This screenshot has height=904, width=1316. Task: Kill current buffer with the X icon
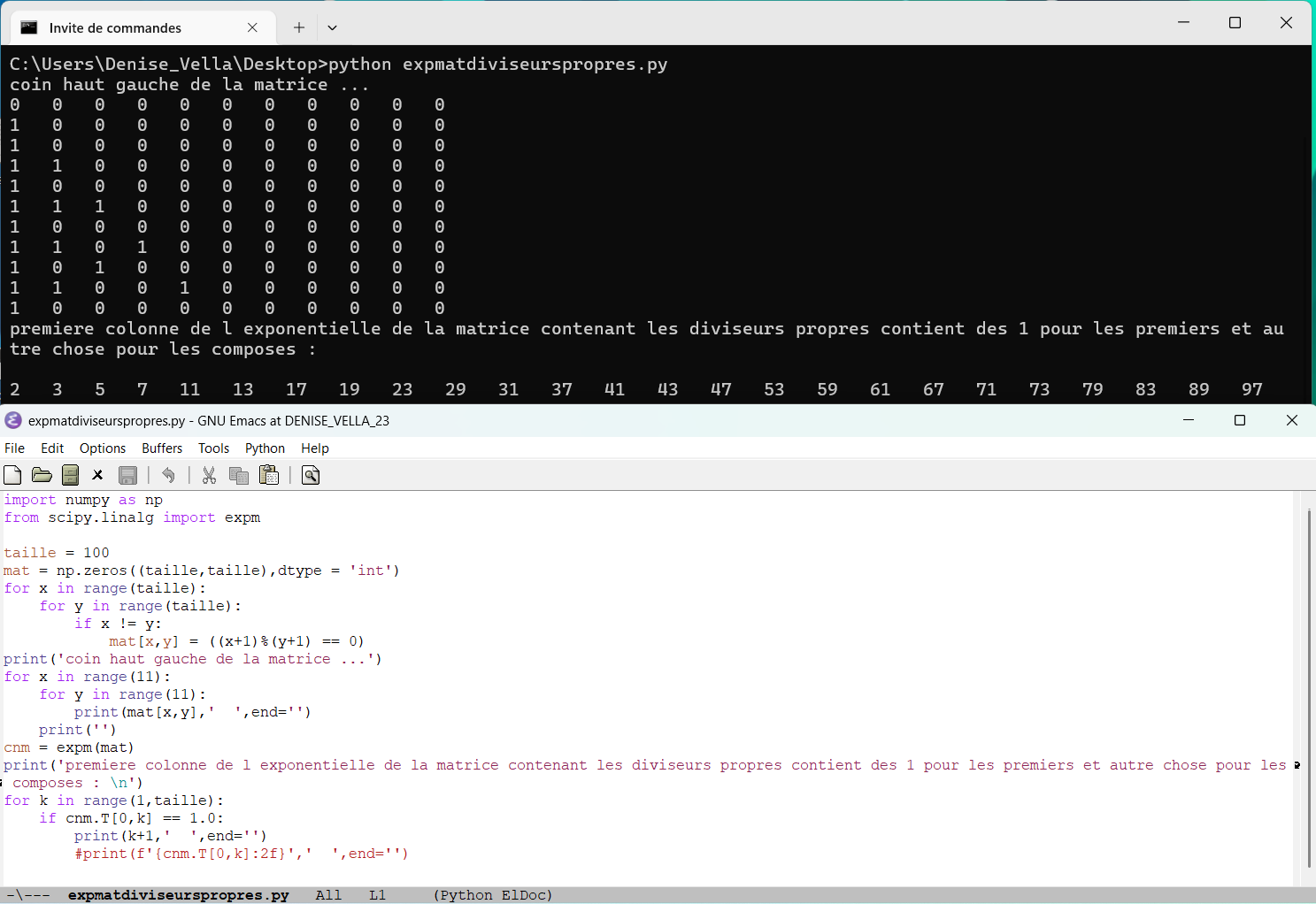click(98, 476)
